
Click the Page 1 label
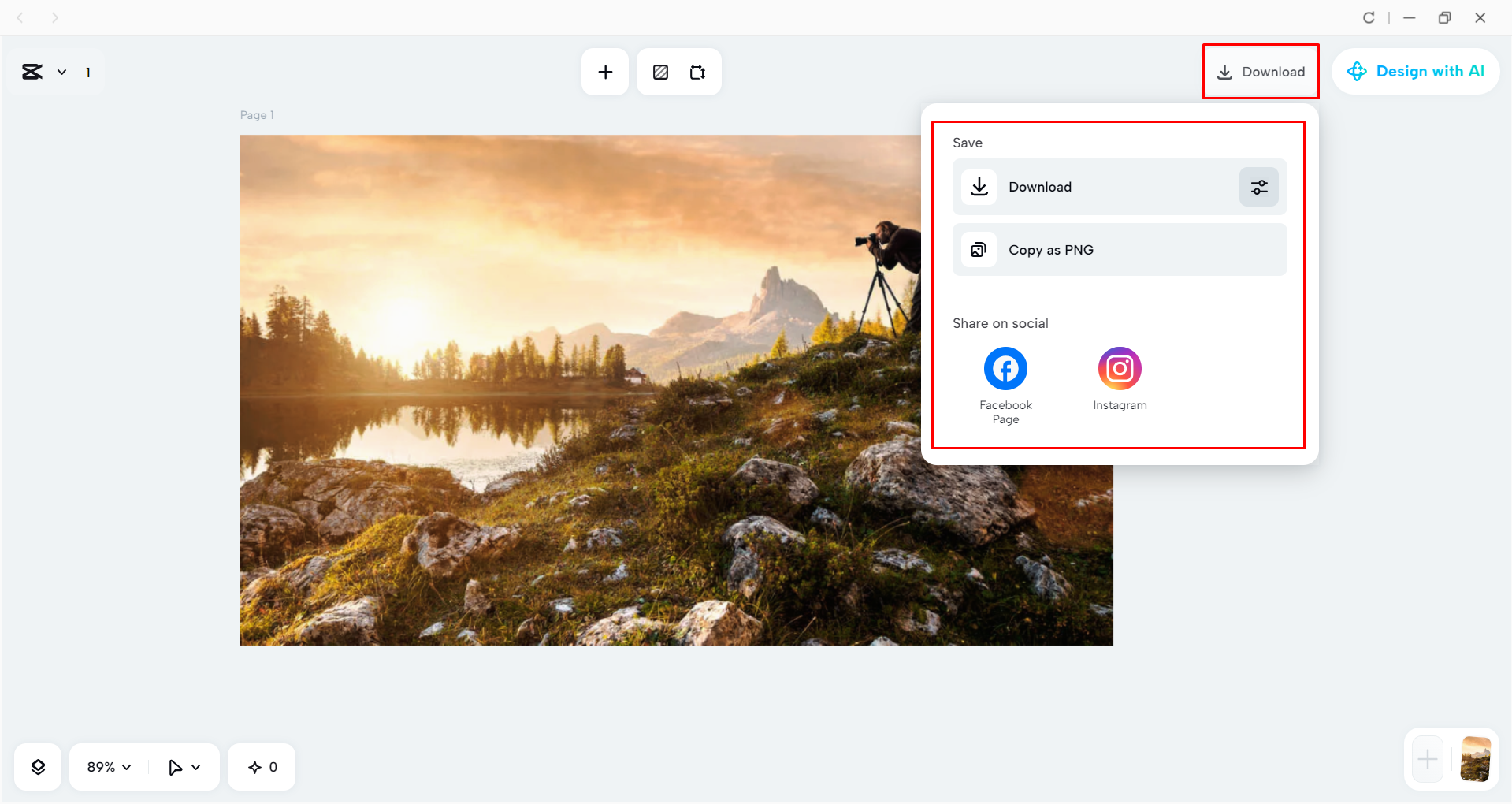click(257, 114)
